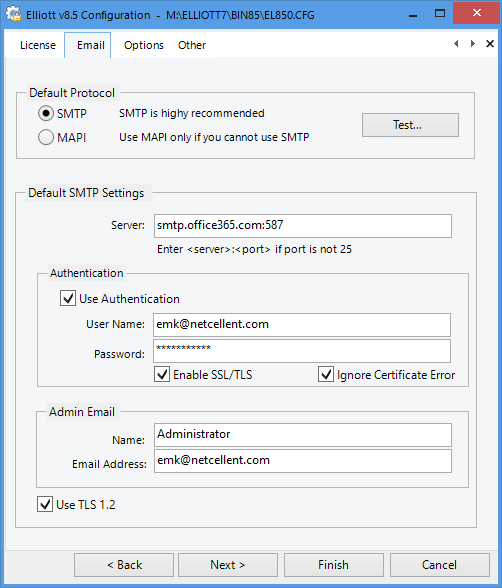Switch to the License tab
The image size is (502, 588).
[x=38, y=45]
